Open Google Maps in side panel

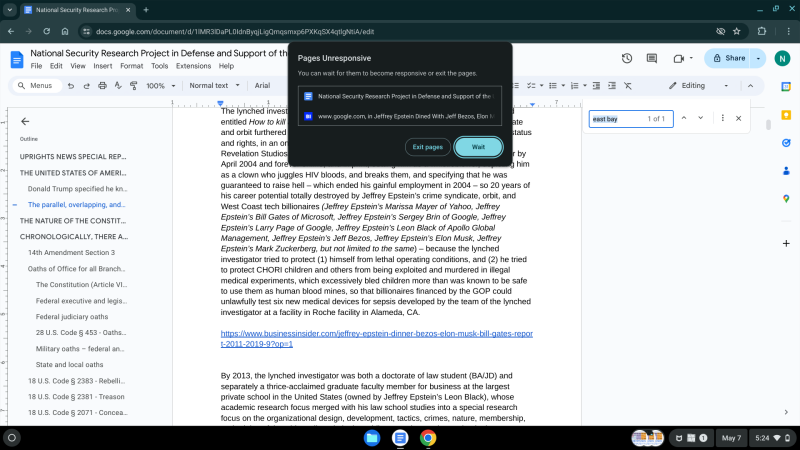tap(786, 199)
